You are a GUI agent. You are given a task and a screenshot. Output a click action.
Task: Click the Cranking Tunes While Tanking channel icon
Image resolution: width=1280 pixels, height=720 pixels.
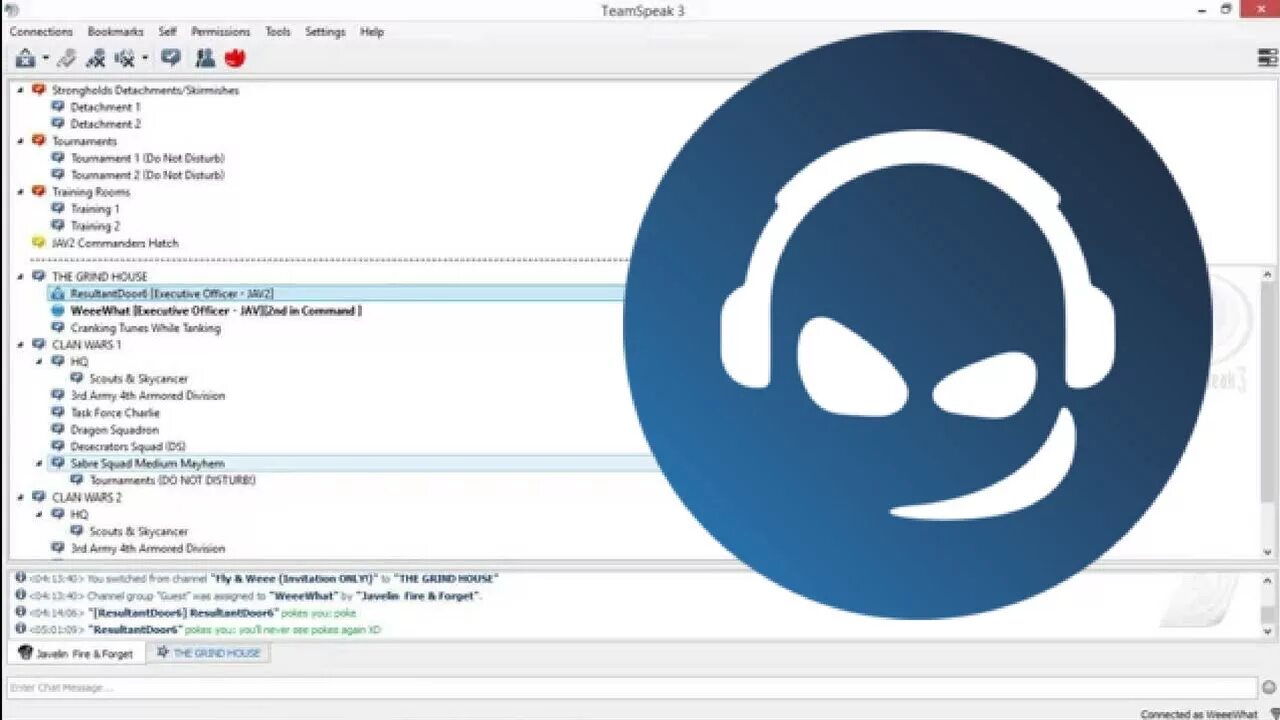click(58, 328)
